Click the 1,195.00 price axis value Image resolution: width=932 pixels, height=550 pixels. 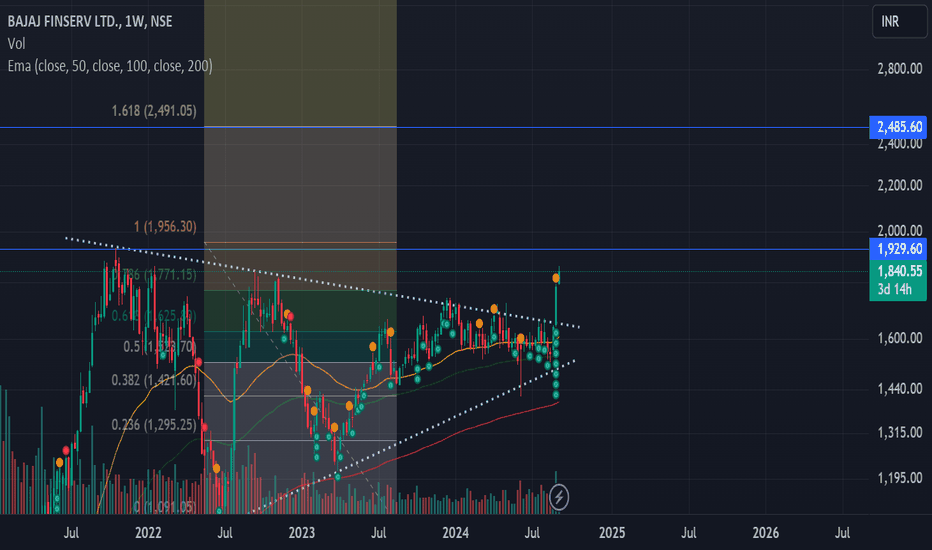(x=900, y=477)
